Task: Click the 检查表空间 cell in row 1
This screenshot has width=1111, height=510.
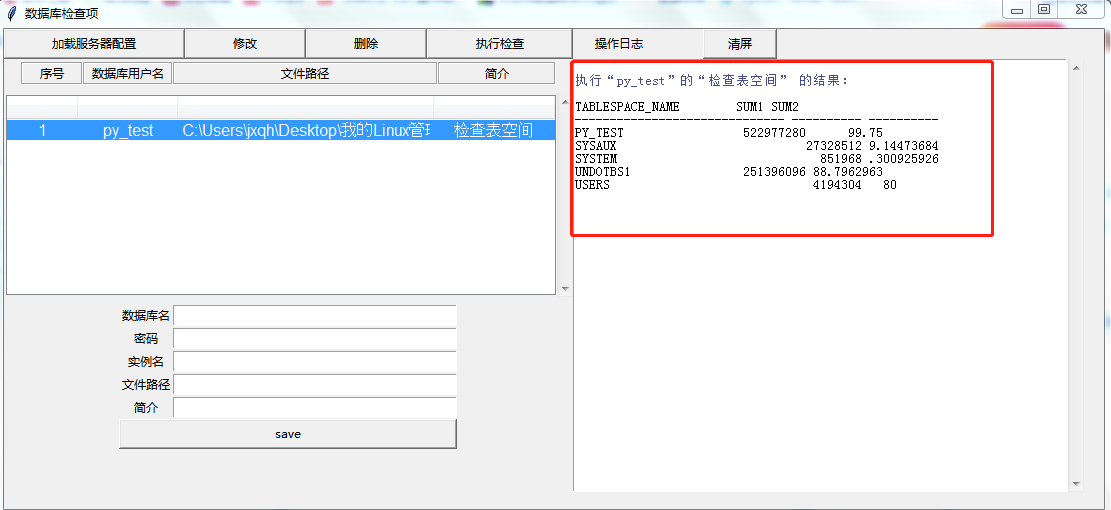Action: tap(493, 130)
